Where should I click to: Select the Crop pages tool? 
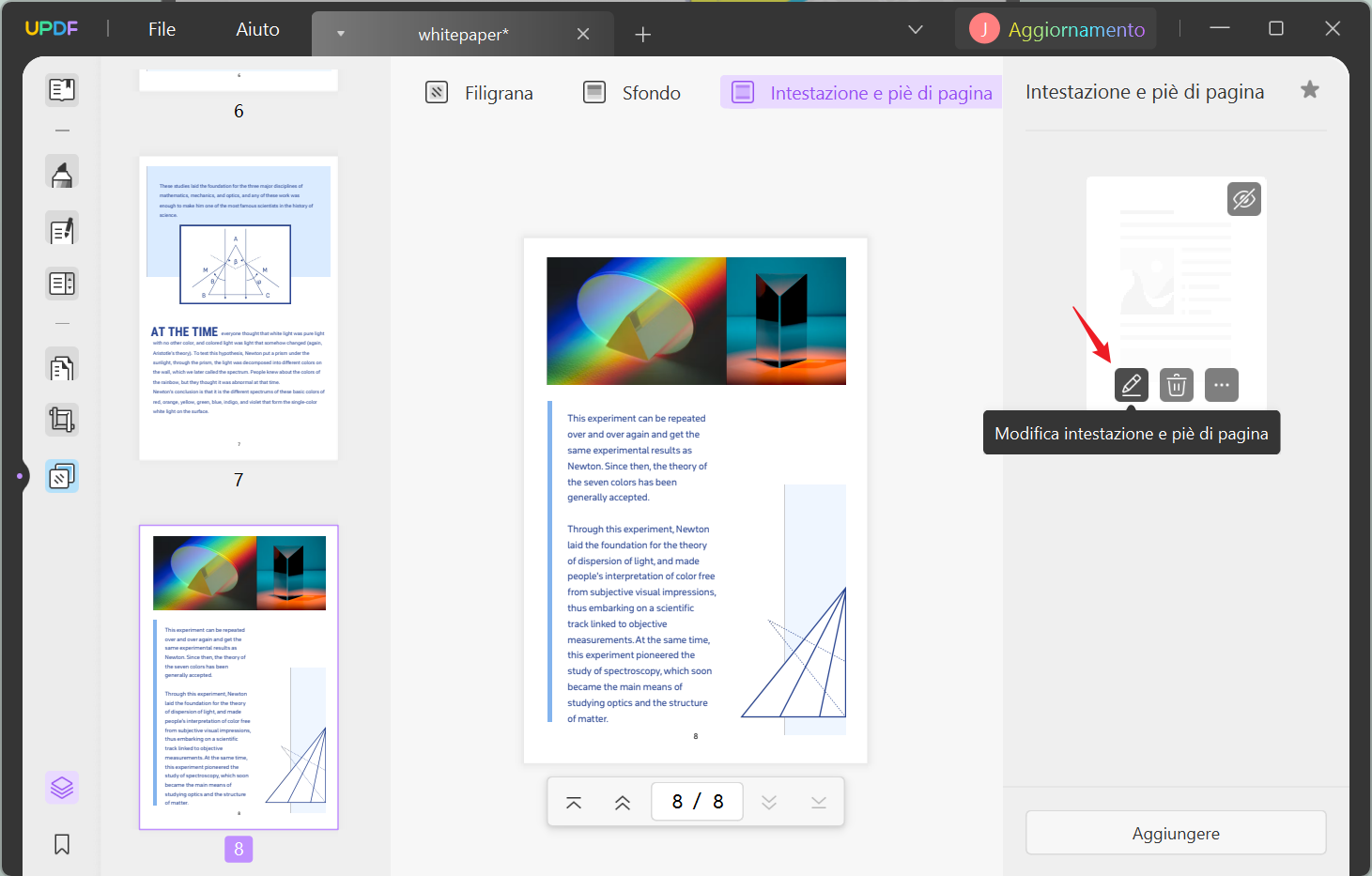coord(61,420)
